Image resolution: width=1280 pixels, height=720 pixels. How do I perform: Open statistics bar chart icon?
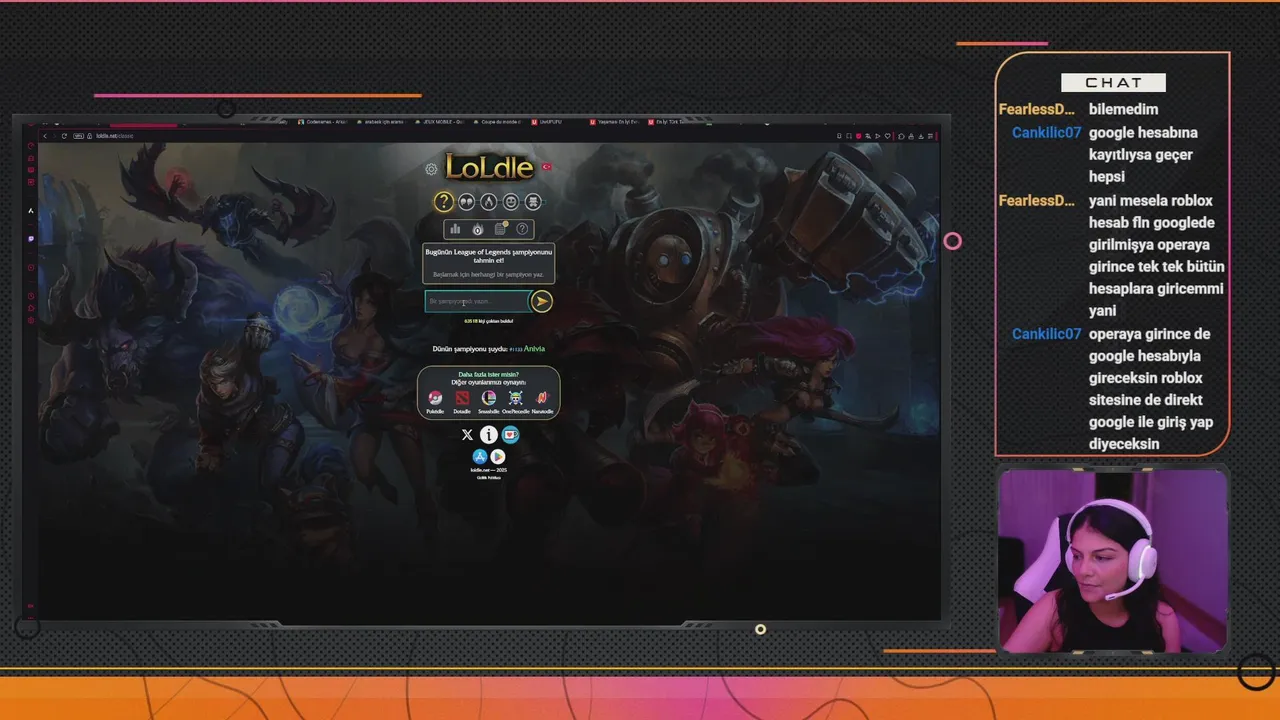pyautogui.click(x=455, y=229)
